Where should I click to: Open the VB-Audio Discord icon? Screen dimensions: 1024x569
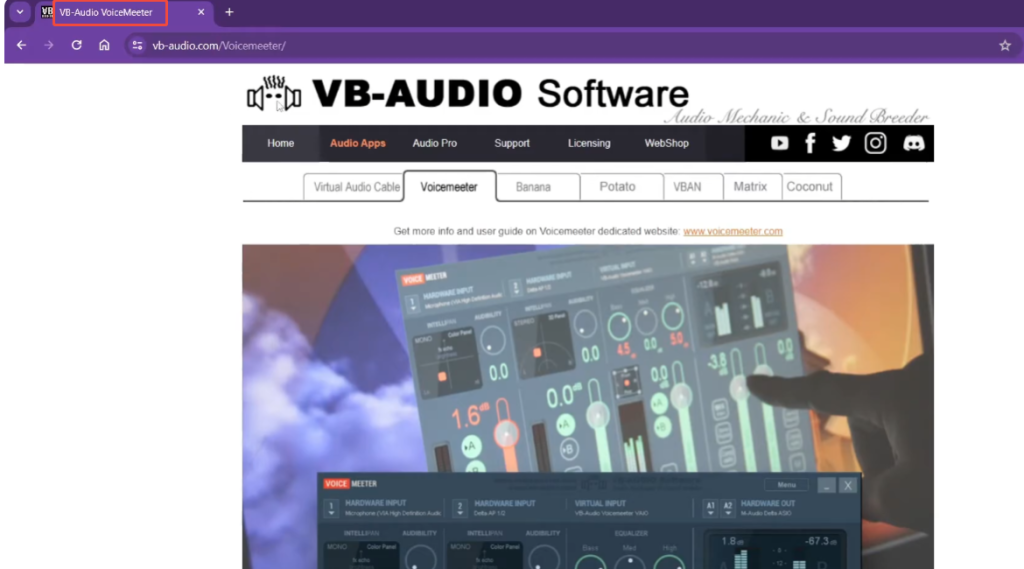click(x=914, y=143)
